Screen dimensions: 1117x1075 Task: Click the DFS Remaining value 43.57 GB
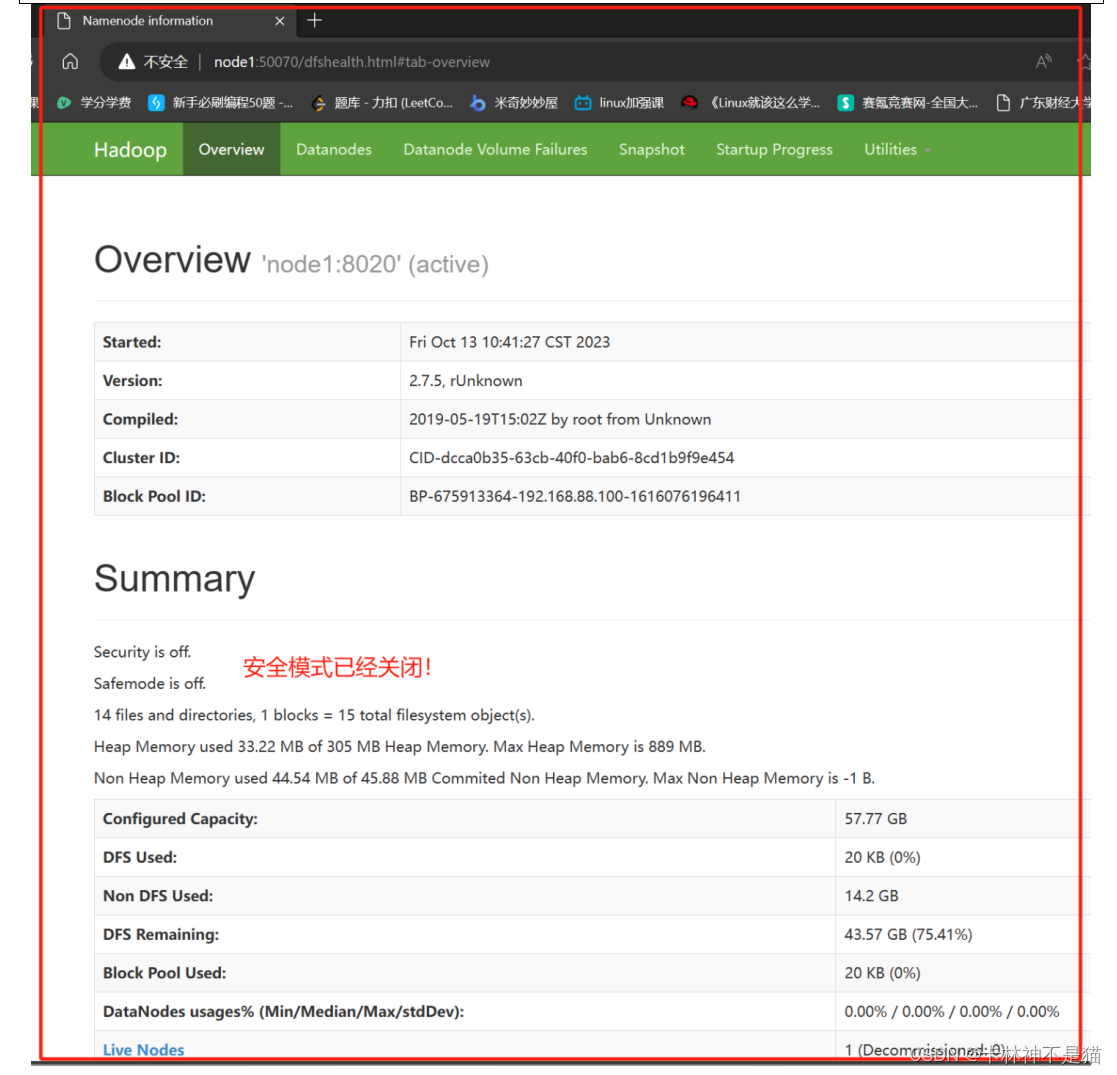point(908,934)
